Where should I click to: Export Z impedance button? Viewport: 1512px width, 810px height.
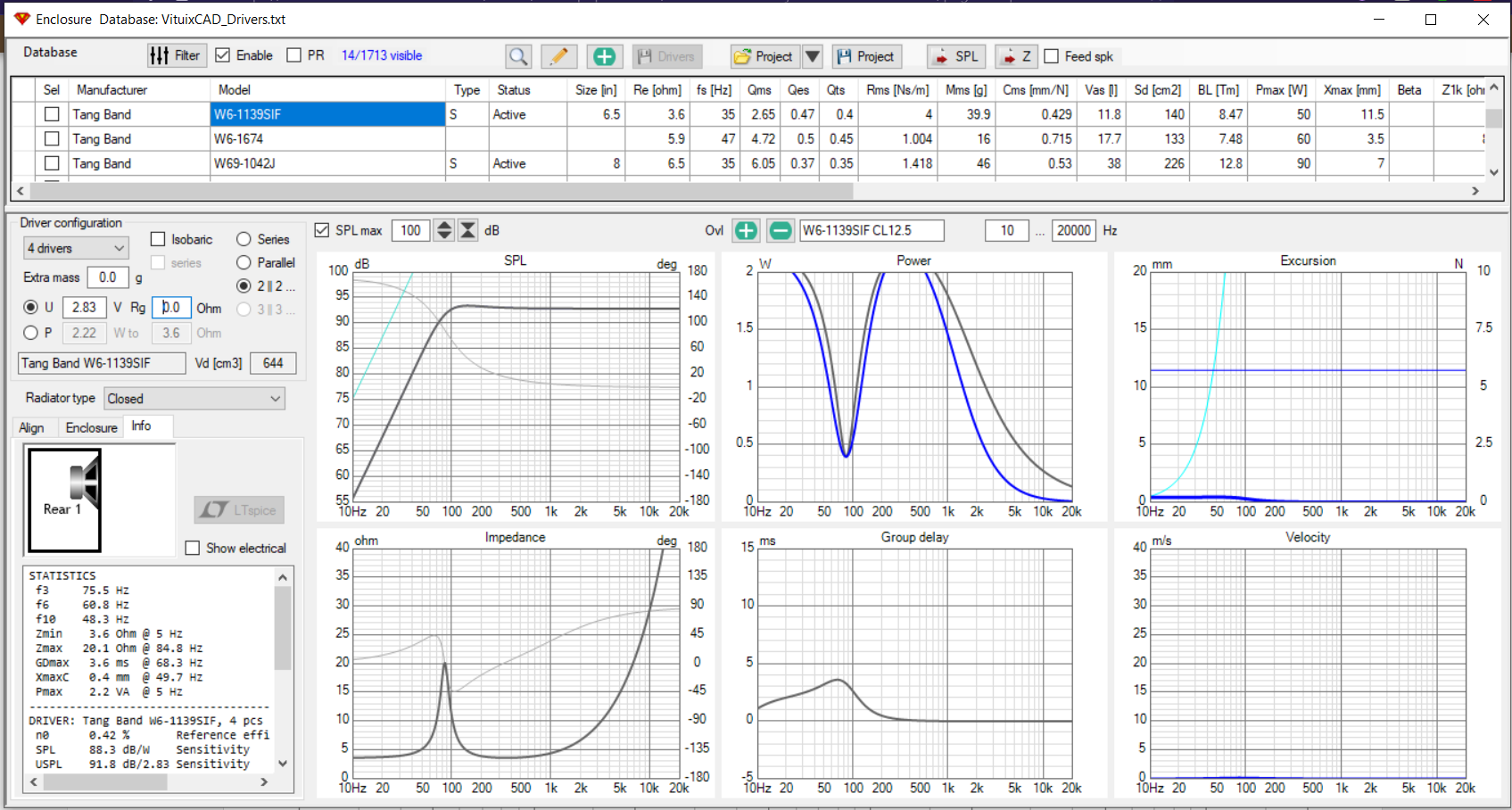click(x=1016, y=56)
